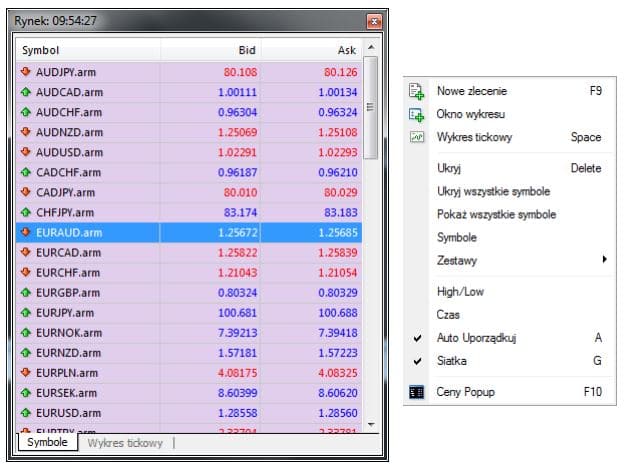Select Pokaż wszystkie symbole menu entry
Screen dimensions: 625x468
496,214
